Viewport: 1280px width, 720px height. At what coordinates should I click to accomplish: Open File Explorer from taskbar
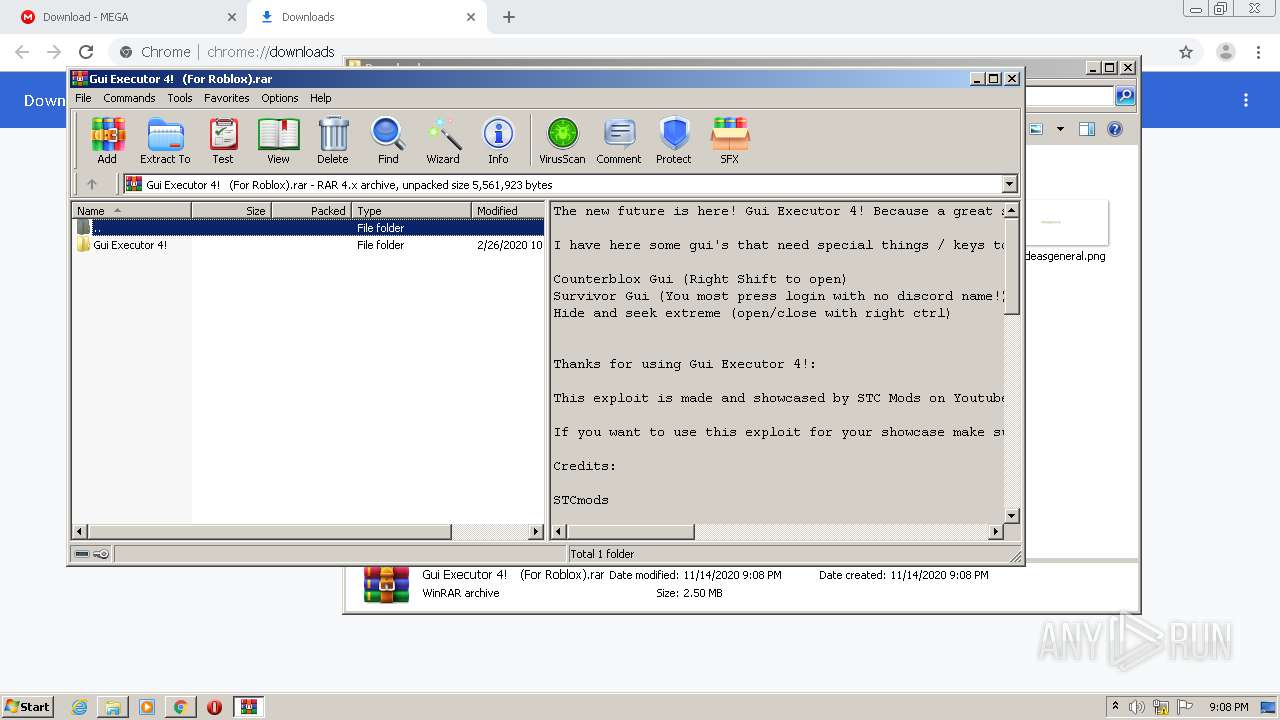(x=113, y=707)
